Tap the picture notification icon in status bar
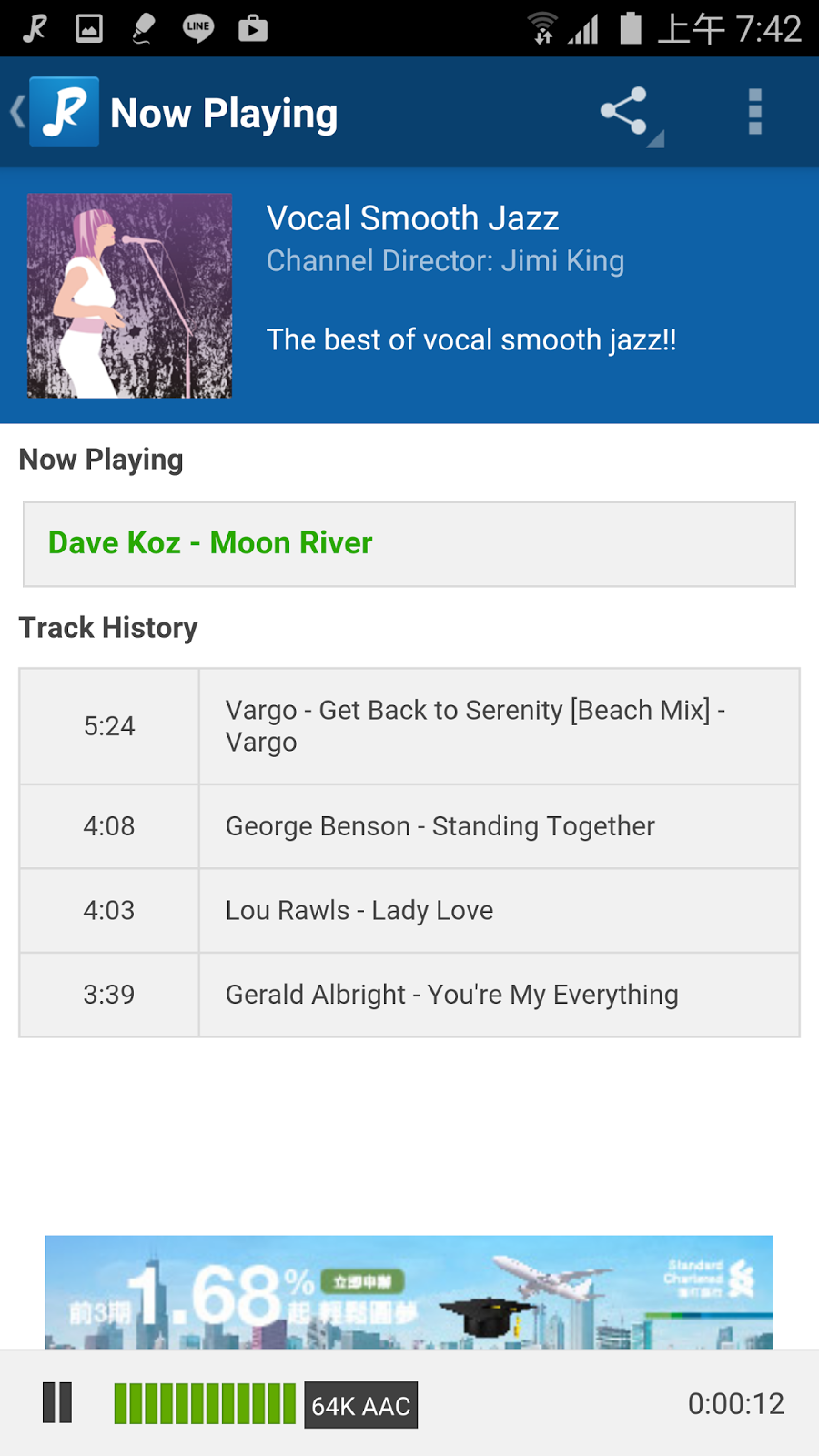Image resolution: width=819 pixels, height=1456 pixels. (x=89, y=28)
